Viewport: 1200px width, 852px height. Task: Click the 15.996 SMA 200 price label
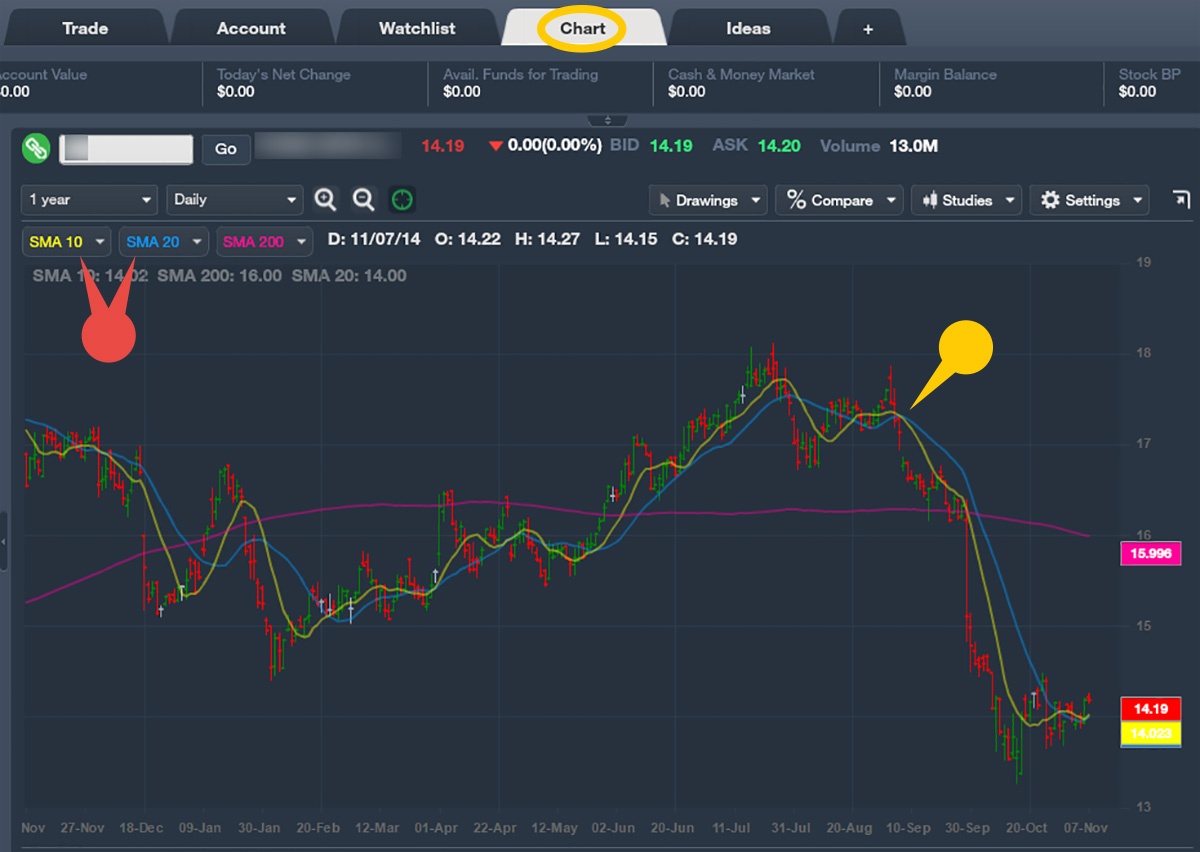point(1152,554)
